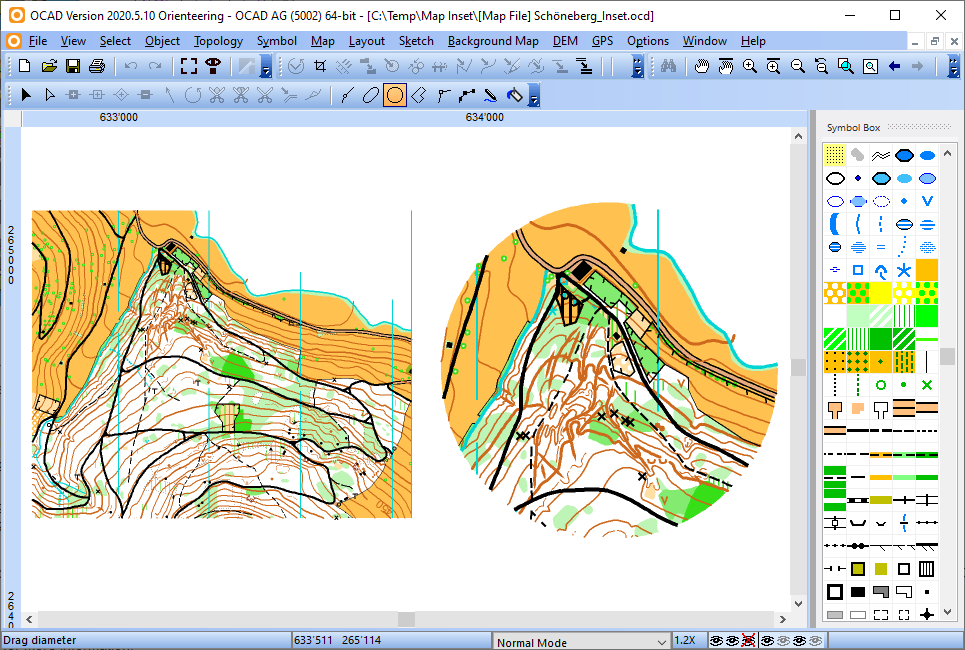
Task: Open the Symbol menu
Action: [x=277, y=41]
